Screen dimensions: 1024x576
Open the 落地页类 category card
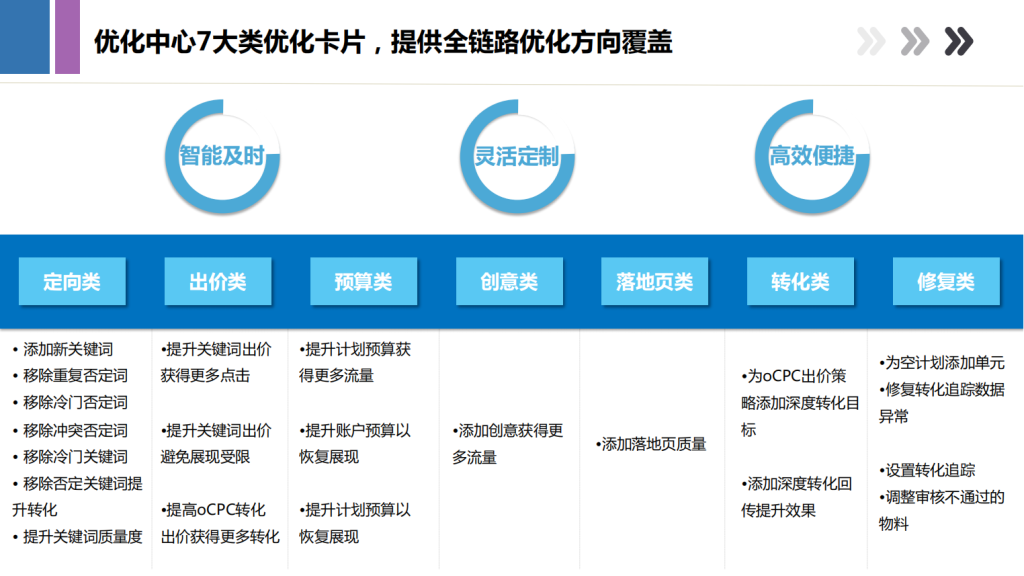tap(654, 281)
